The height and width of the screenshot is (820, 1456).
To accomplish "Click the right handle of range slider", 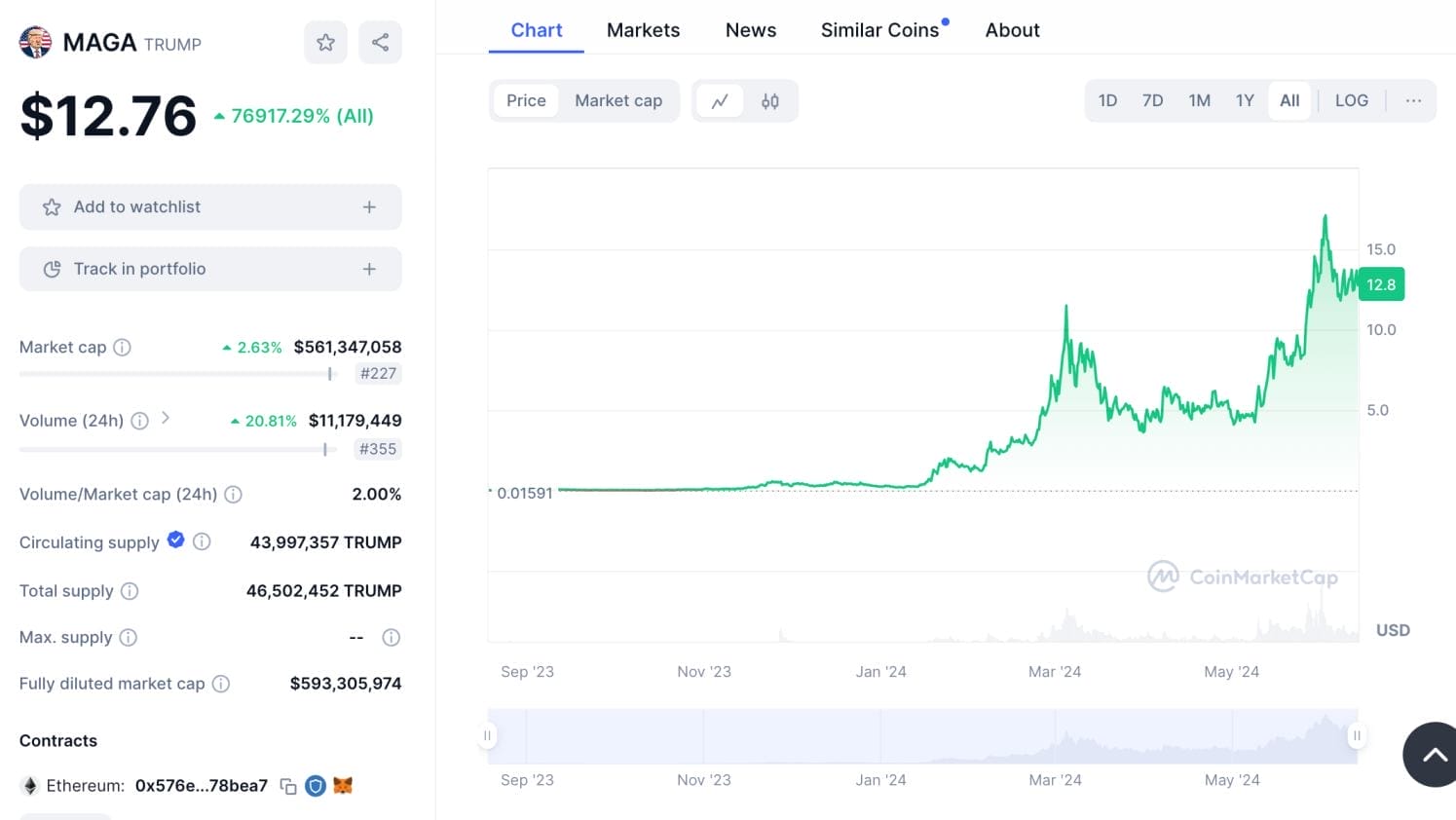I will pyautogui.click(x=1356, y=735).
